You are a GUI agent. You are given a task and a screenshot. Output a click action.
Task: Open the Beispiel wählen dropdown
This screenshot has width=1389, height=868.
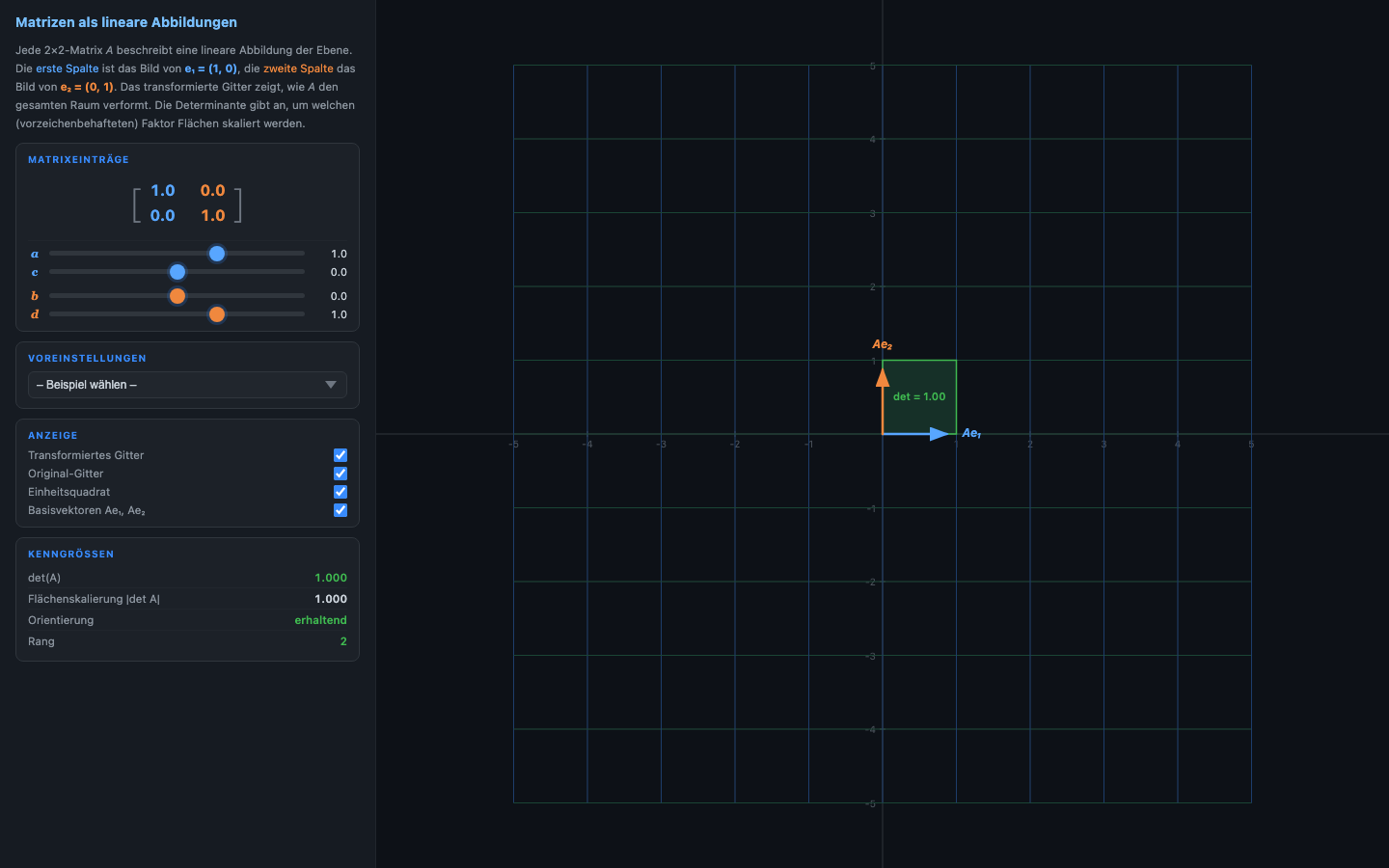187,385
